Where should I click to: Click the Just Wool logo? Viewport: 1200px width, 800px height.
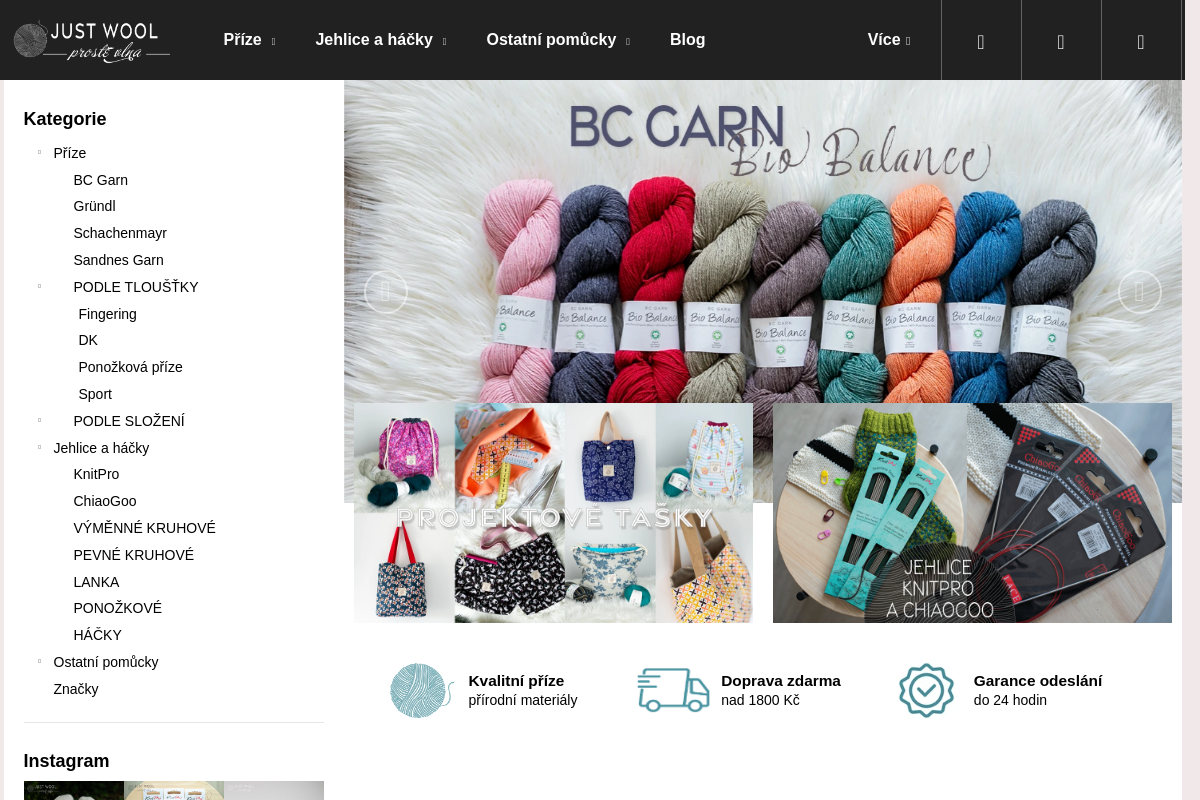[91, 41]
